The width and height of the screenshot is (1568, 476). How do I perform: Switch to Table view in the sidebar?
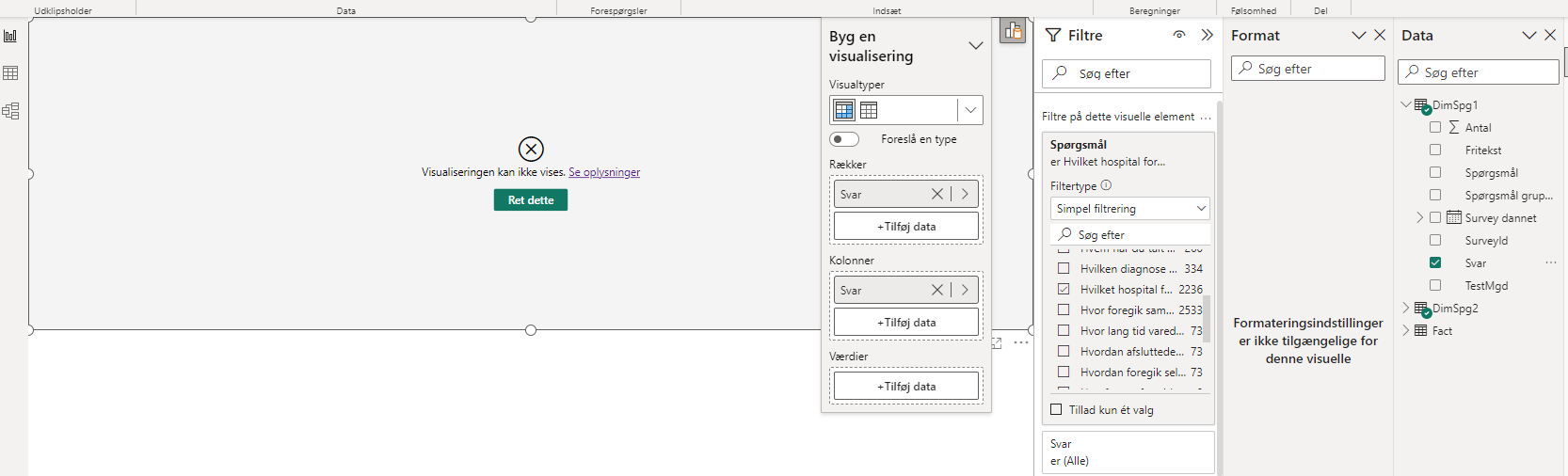pyautogui.click(x=10, y=73)
